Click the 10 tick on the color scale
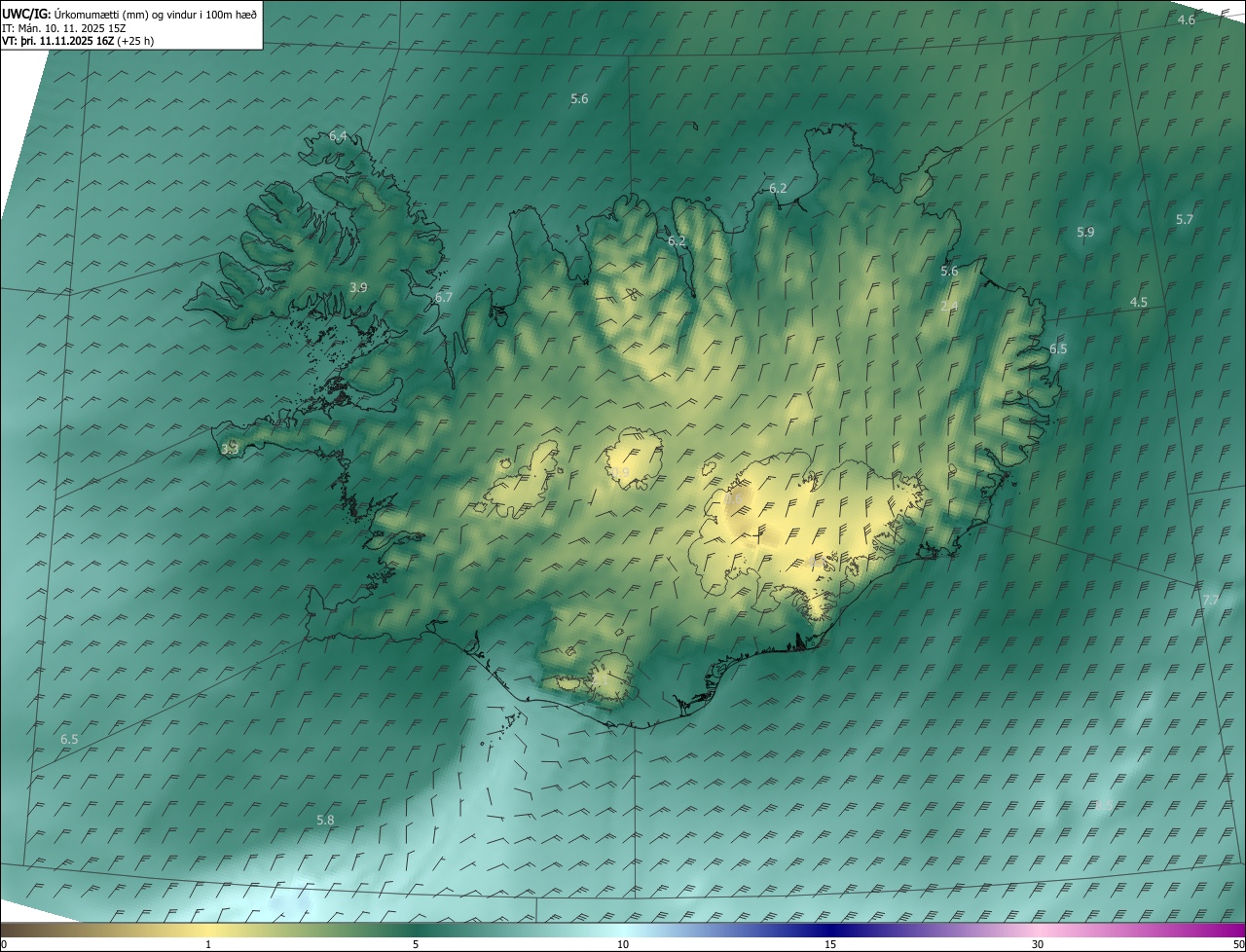 coord(623,944)
